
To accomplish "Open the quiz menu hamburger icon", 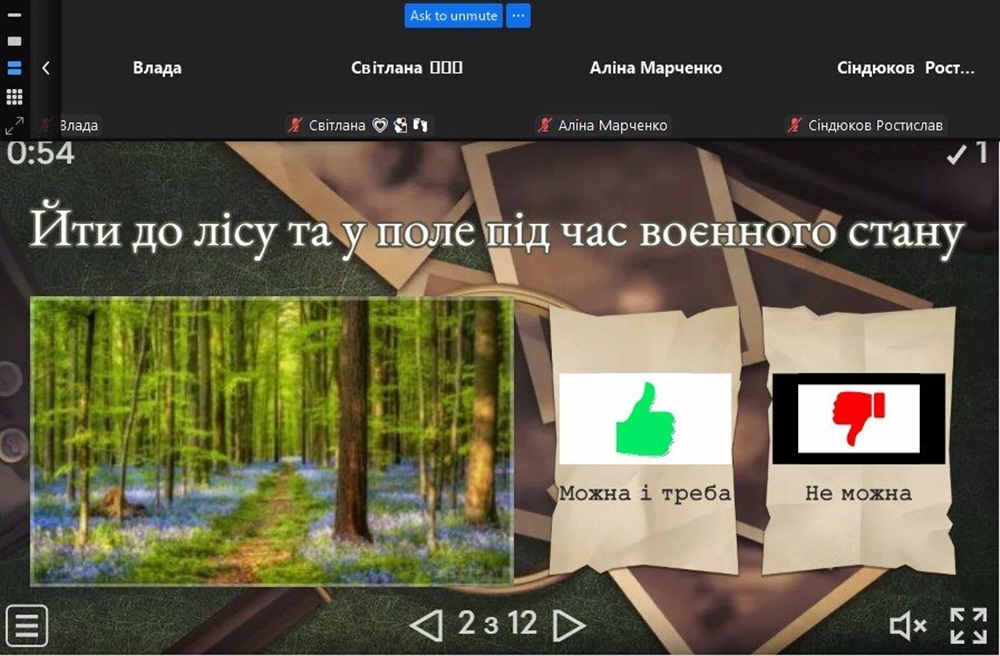I will click(x=26, y=625).
